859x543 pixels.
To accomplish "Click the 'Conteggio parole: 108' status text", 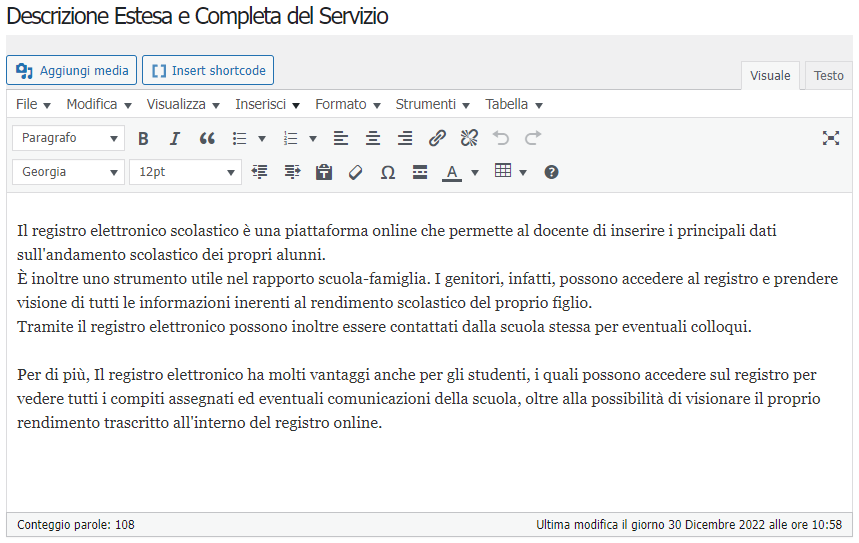I will pos(76,524).
